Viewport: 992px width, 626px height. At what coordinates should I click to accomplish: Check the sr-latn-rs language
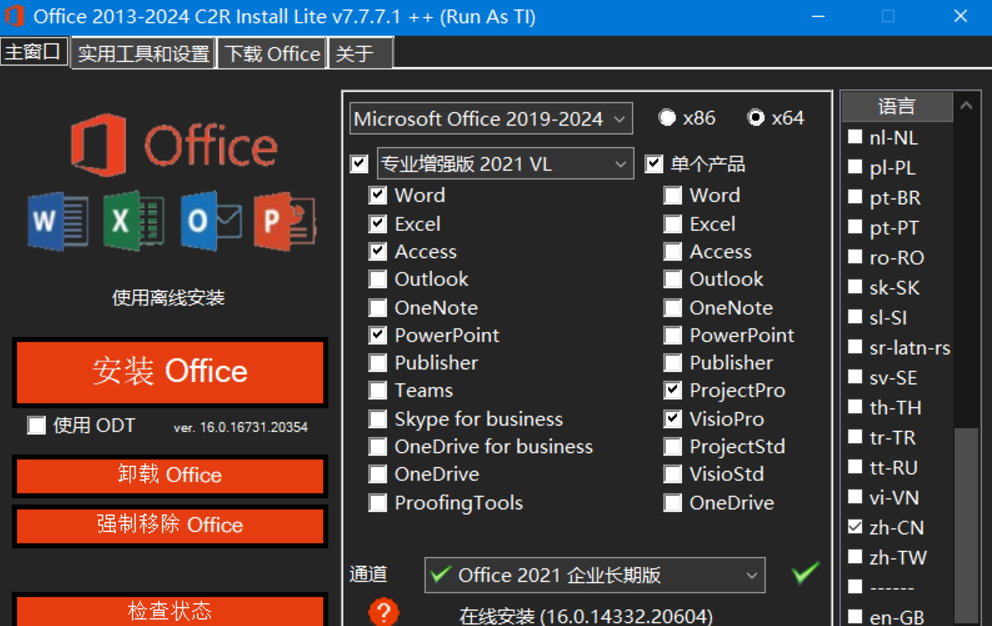[x=855, y=347]
